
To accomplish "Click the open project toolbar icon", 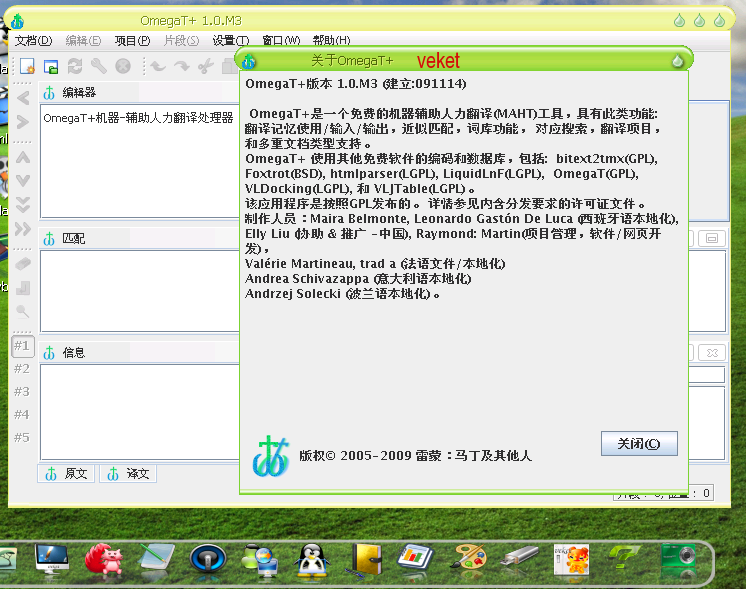I will 51,66.
